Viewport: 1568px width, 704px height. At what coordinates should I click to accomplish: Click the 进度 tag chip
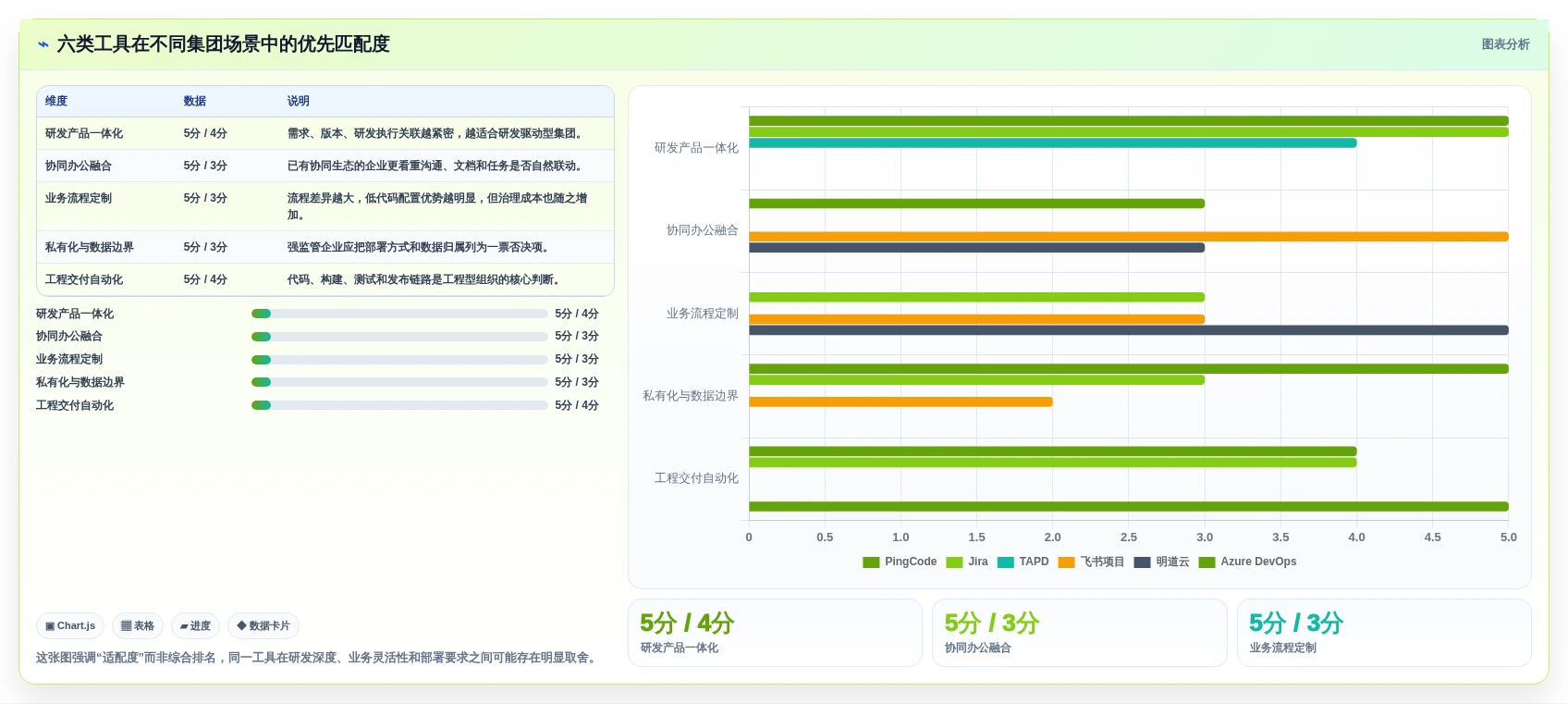(x=195, y=626)
